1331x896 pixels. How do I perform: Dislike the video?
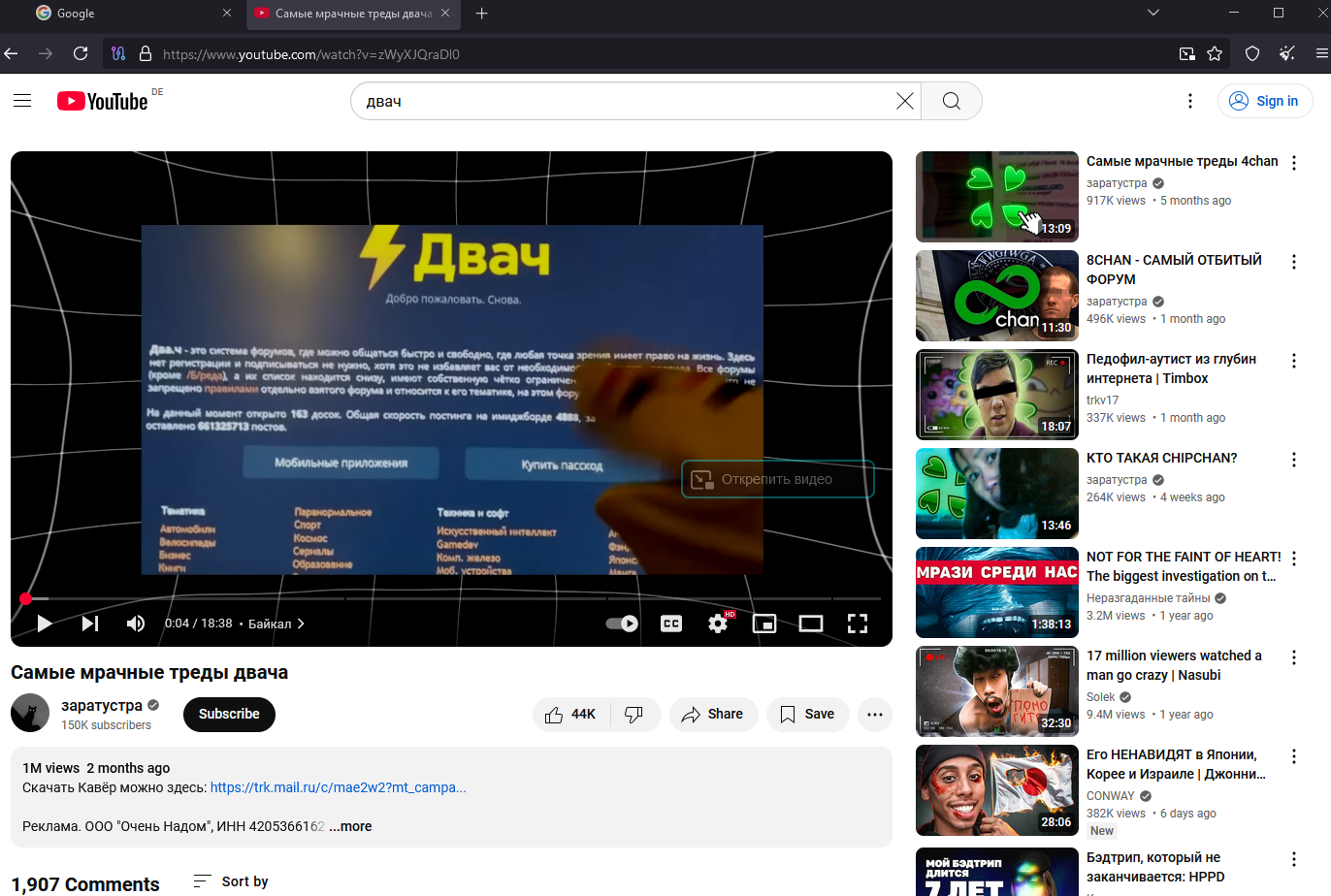[634, 715]
